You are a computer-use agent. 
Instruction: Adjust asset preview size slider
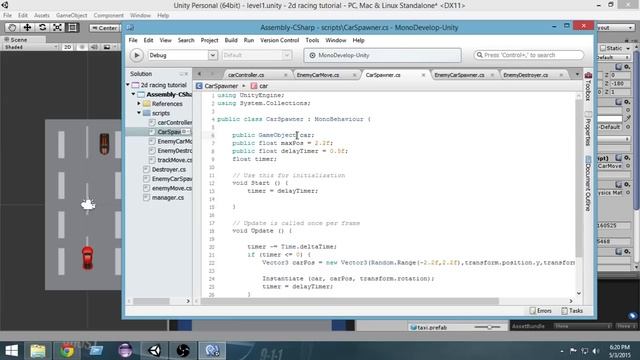(x=488, y=327)
